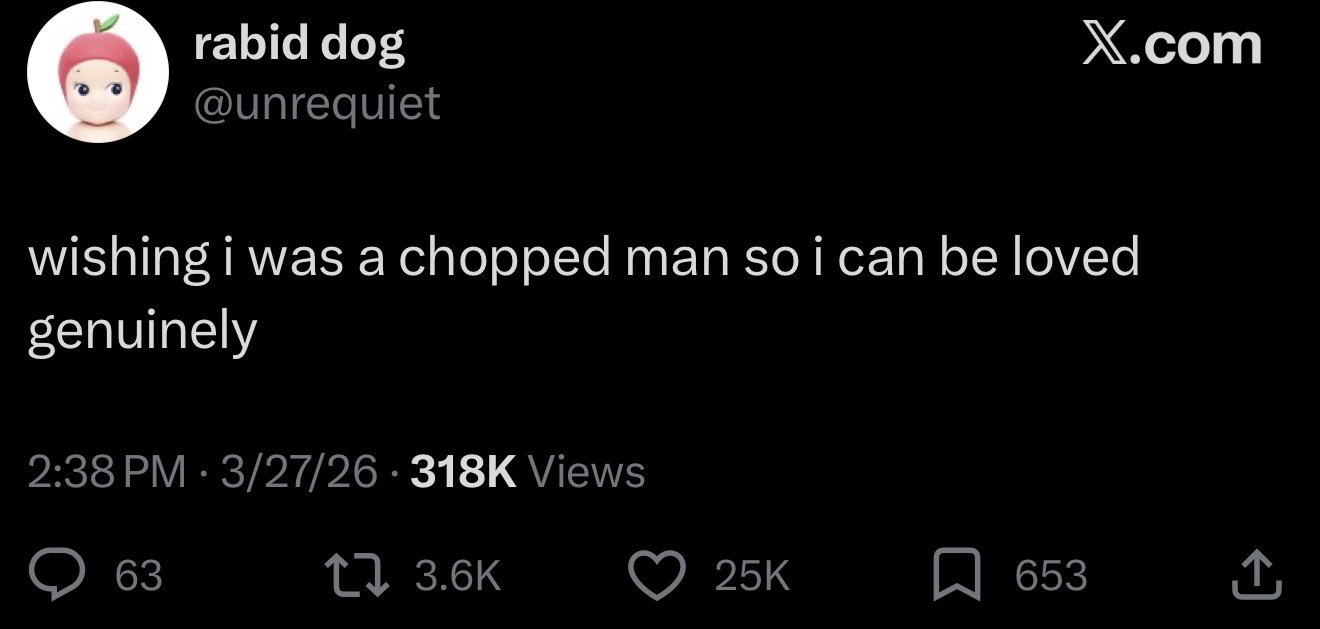The width and height of the screenshot is (1320, 629).
Task: Click the 3/27/26 post date
Action: pyautogui.click(x=301, y=472)
